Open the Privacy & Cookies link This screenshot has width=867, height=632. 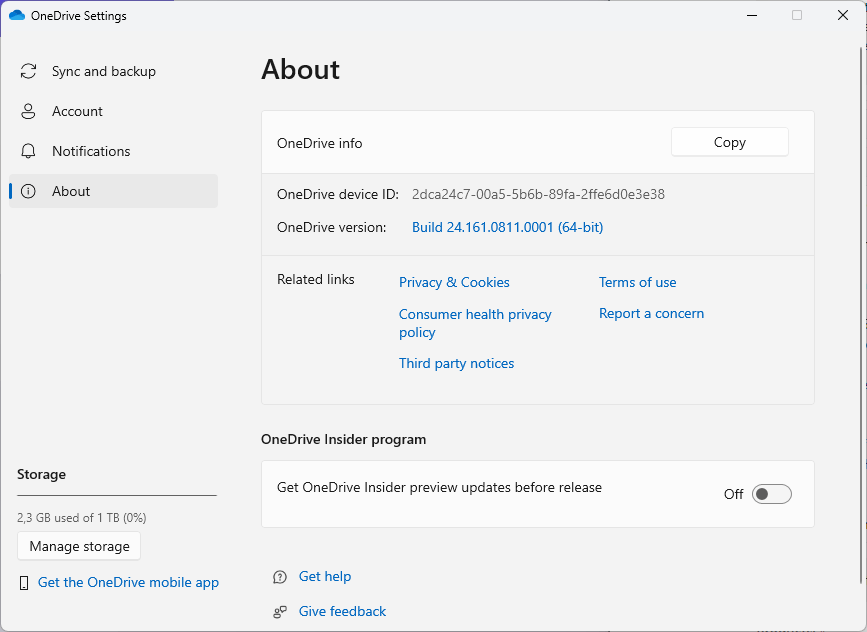[x=454, y=283]
